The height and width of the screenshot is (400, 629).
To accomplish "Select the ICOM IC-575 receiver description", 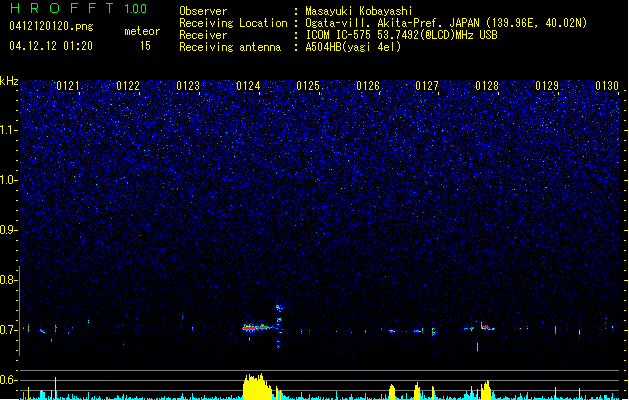I will [x=402, y=35].
